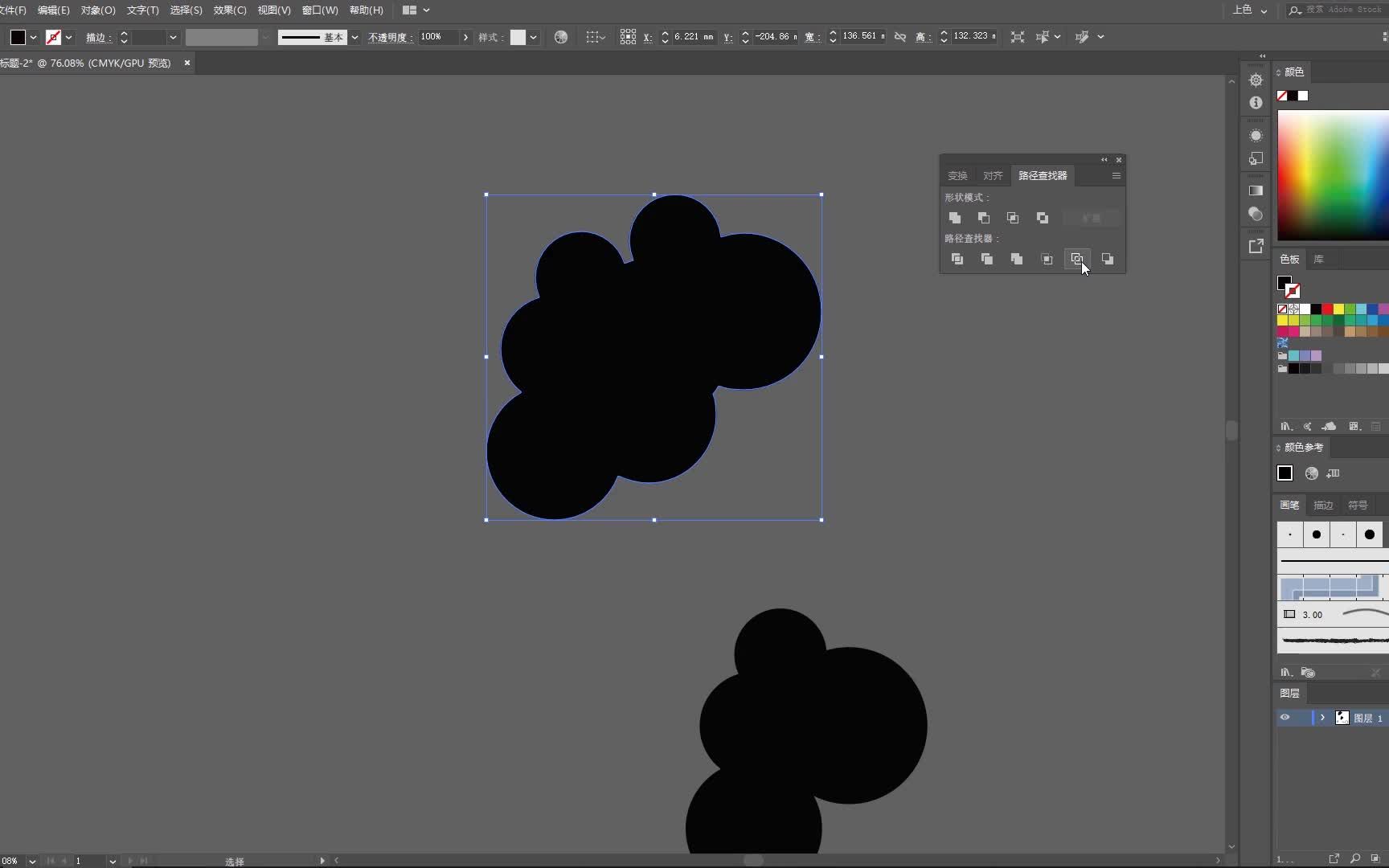Click the Minus Front shape mode icon
This screenshot has width=1389, height=868.
(x=984, y=218)
